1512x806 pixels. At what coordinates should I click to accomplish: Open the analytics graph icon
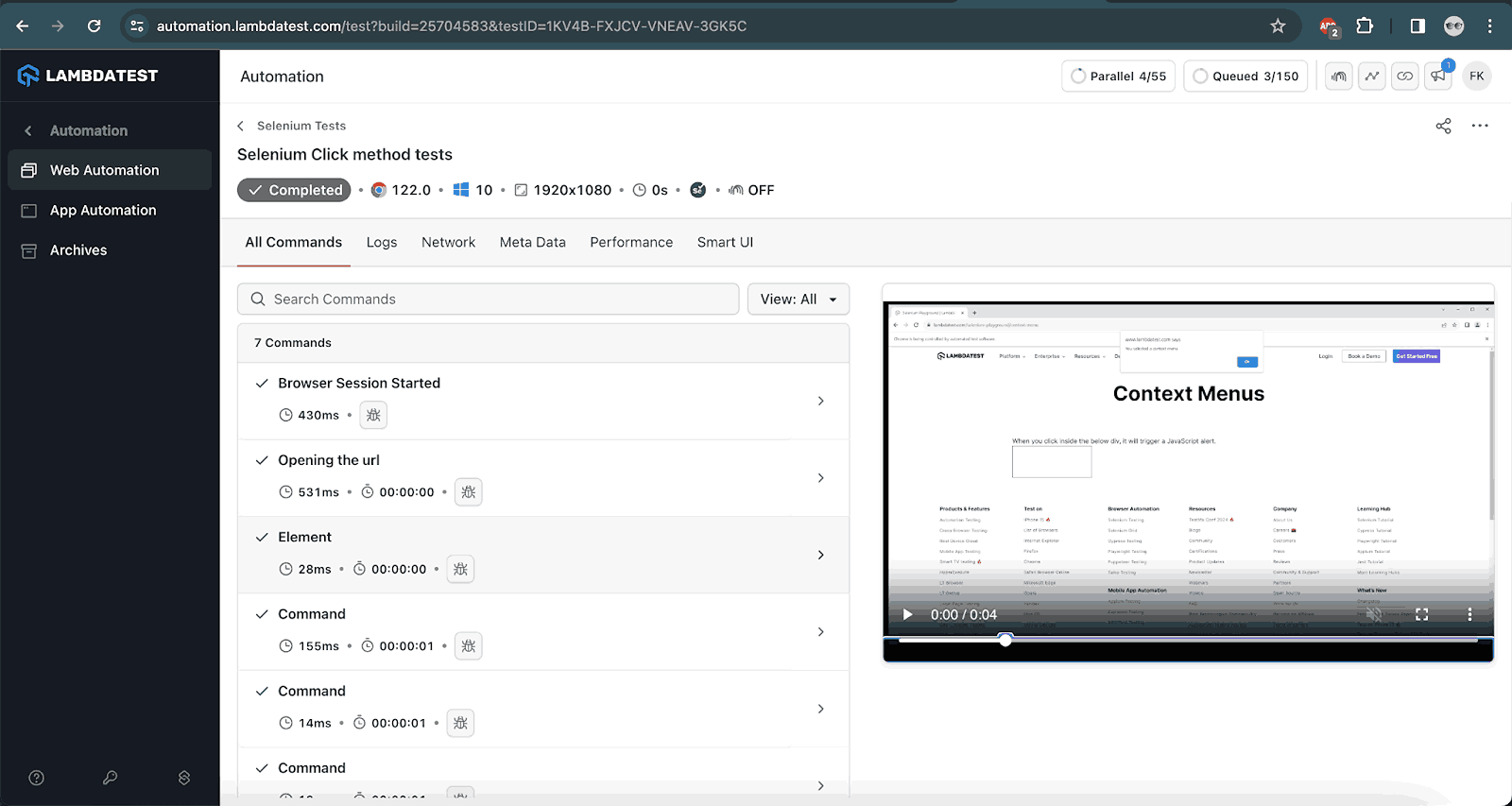click(x=1372, y=77)
